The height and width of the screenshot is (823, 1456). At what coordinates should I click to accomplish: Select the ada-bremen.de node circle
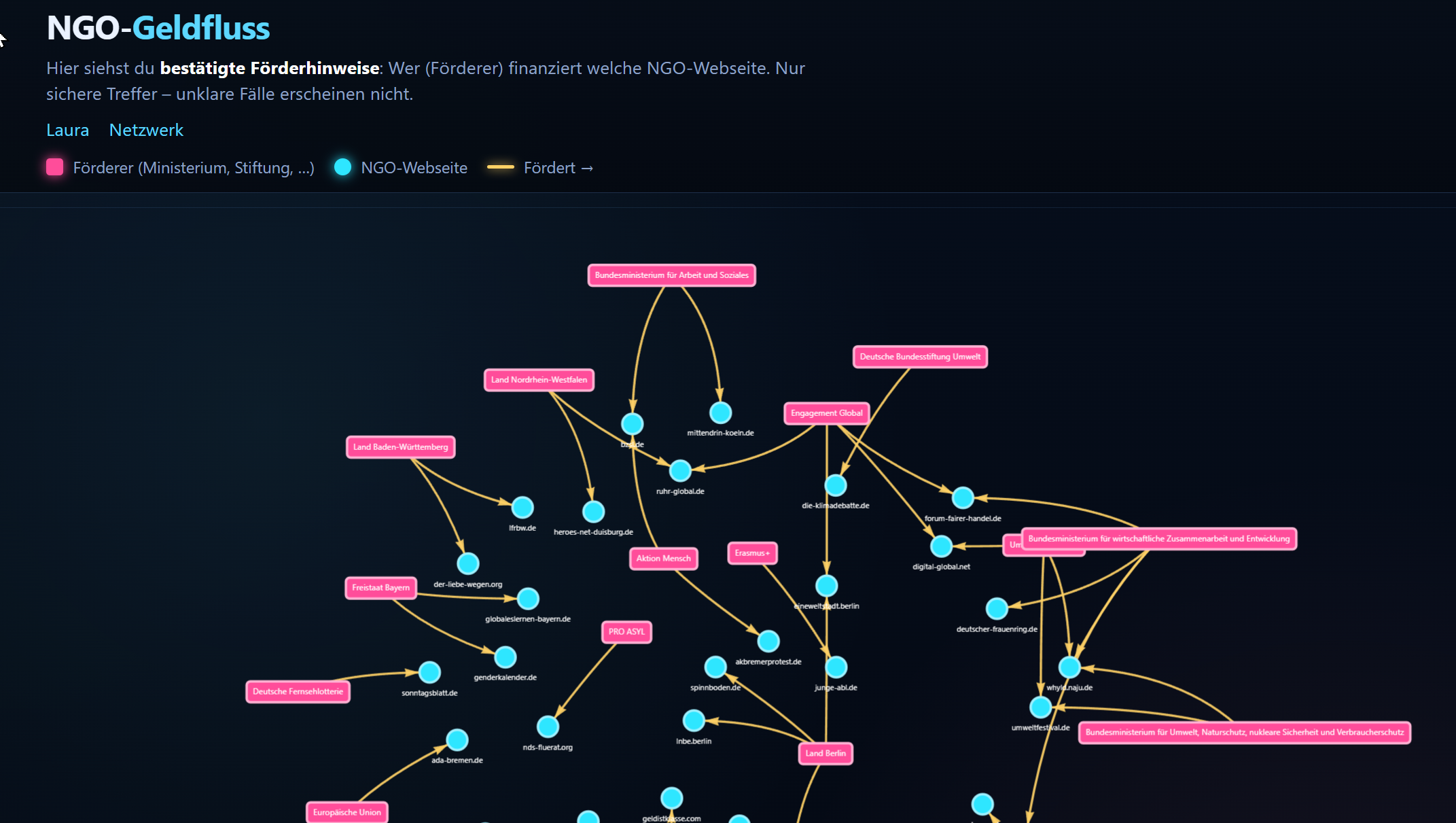click(x=457, y=739)
